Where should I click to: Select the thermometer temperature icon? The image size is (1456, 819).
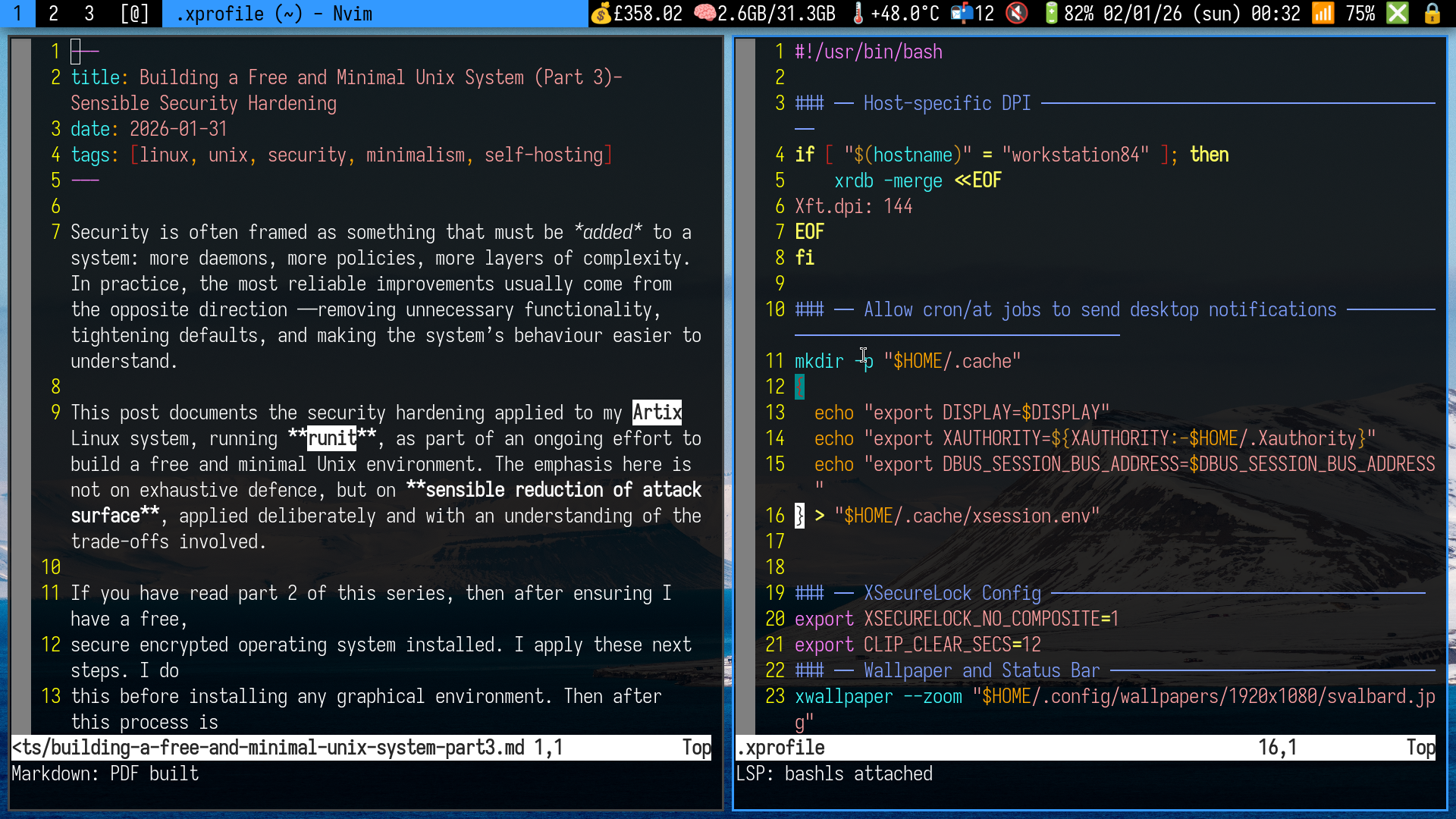(858, 13)
